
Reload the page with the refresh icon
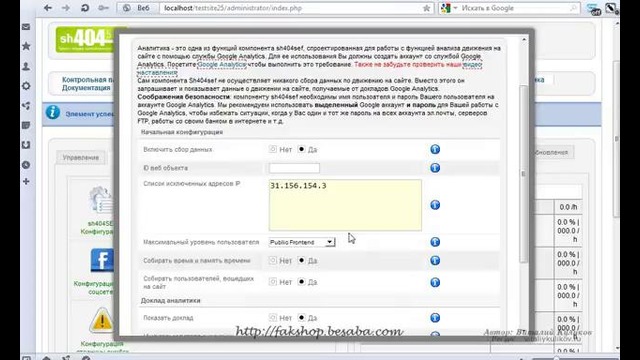85,8
